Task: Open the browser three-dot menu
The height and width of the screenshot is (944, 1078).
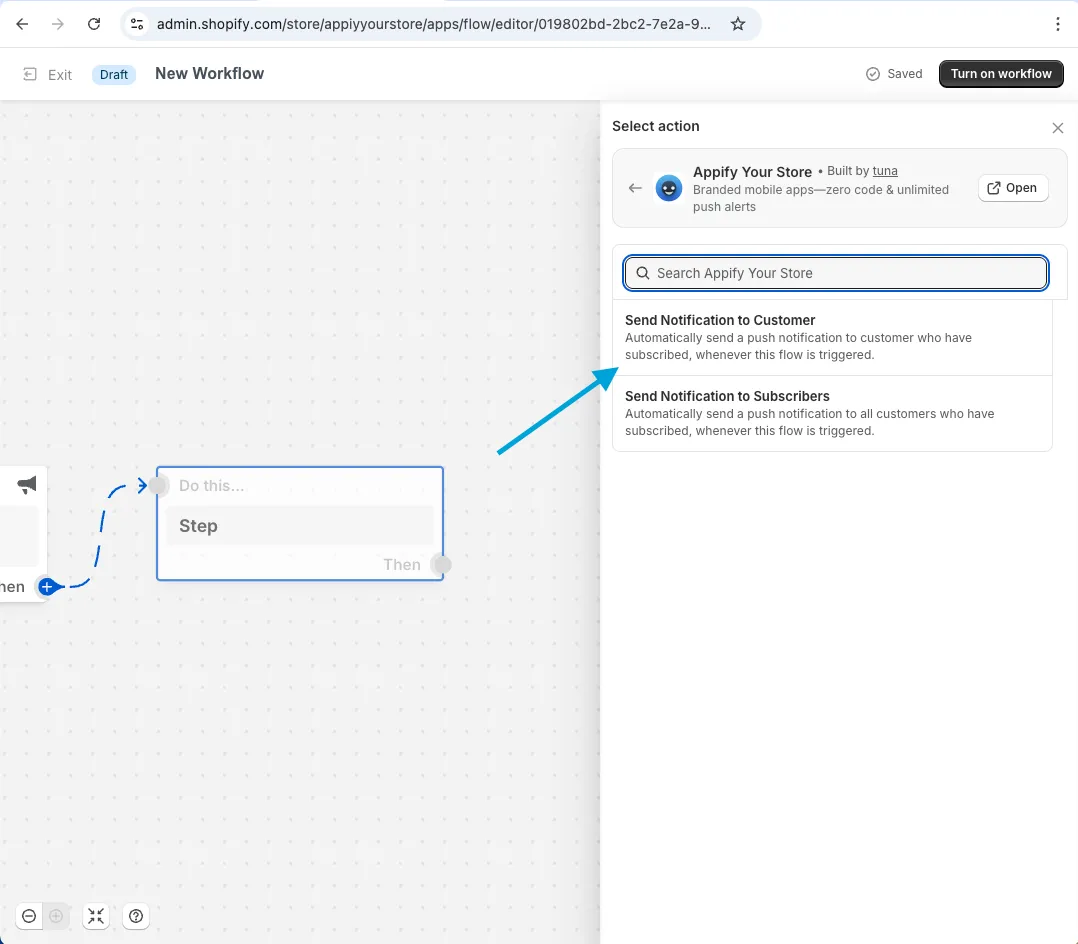Action: pyautogui.click(x=1057, y=24)
